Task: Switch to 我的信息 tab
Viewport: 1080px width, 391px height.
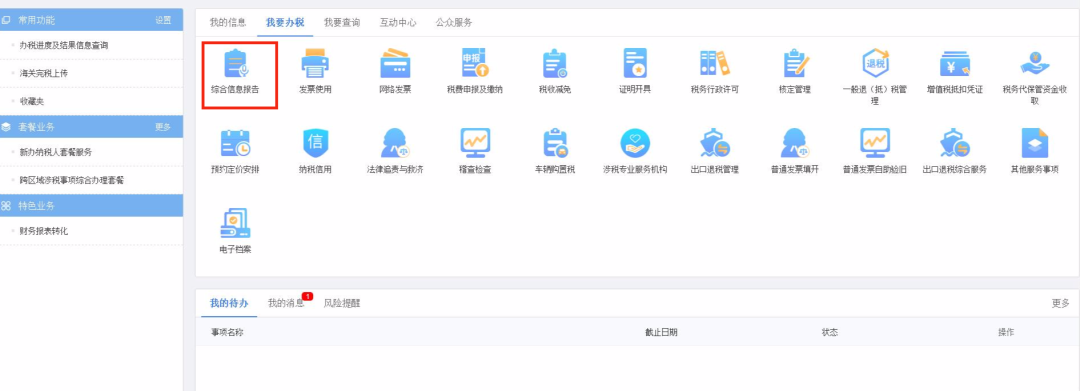Action: 228,22
